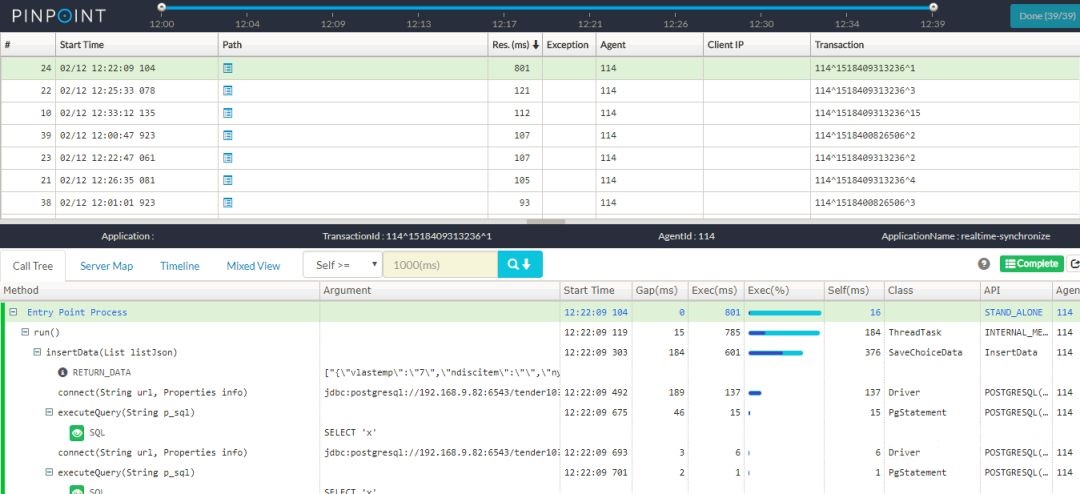Screen dimensions: 1080x494
Task: Click the Exec(ms) column header
Action: (x=715, y=291)
